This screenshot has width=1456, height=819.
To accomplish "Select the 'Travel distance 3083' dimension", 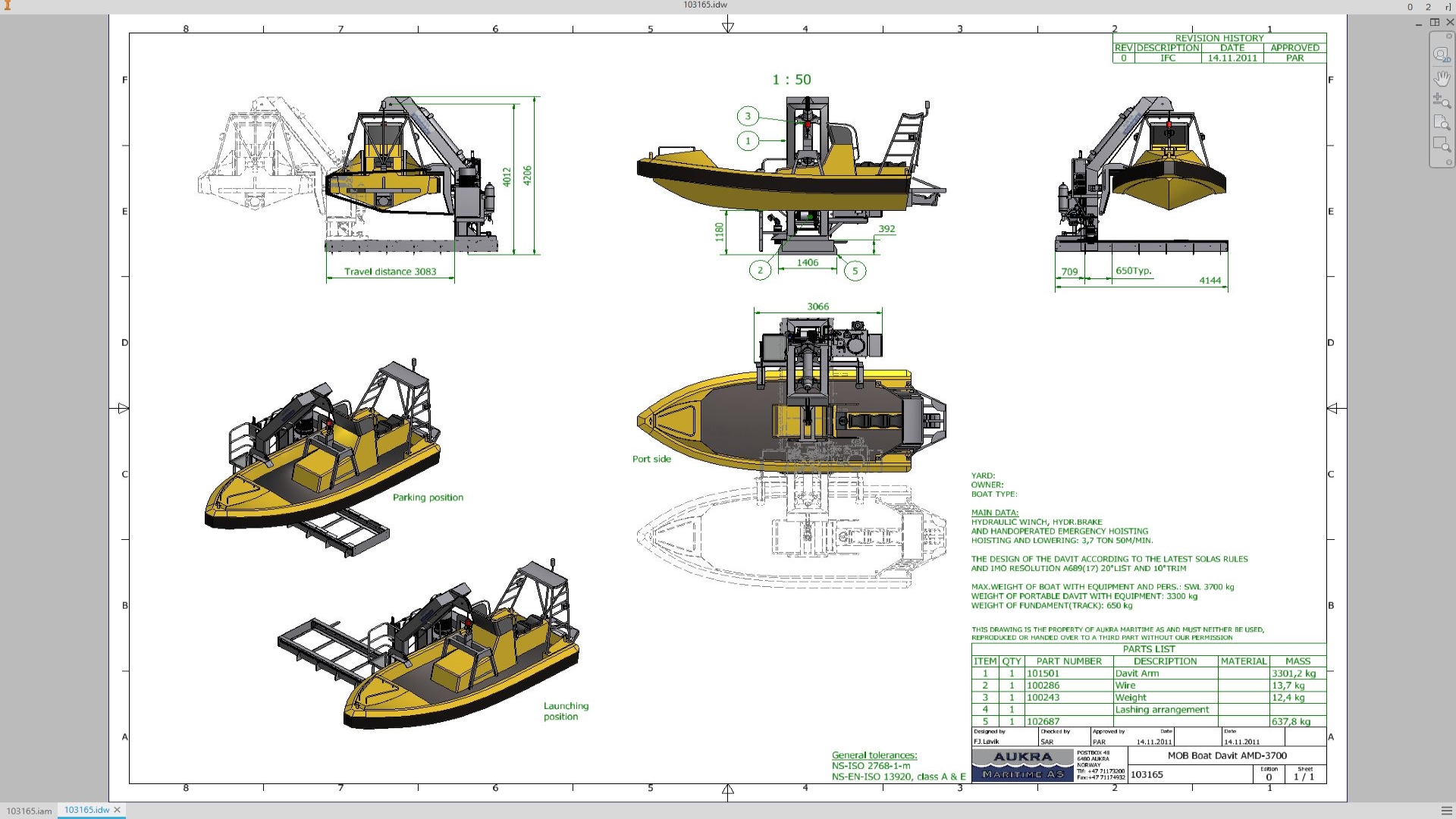I will (390, 271).
